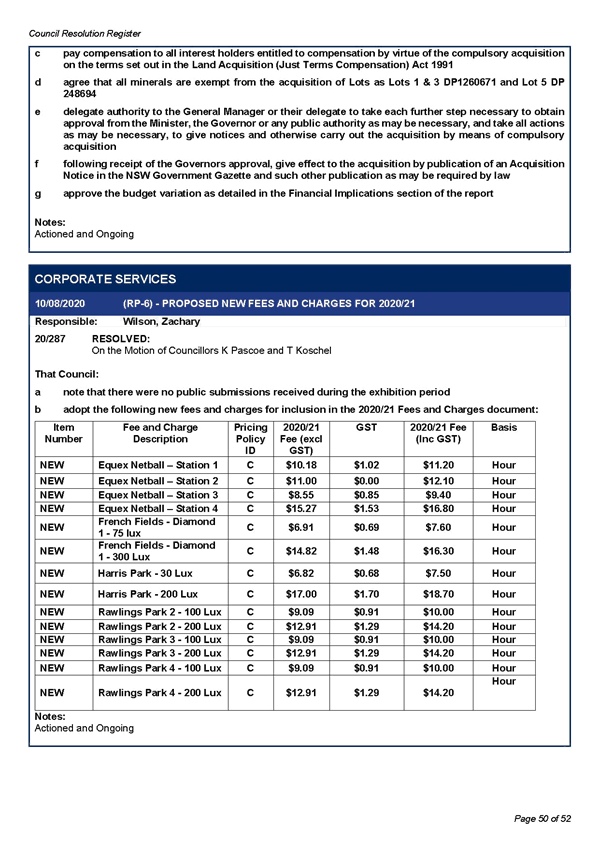Click the Council Resolution Register page title
This screenshot has width=599, height=848.
pyautogui.click(x=84, y=34)
